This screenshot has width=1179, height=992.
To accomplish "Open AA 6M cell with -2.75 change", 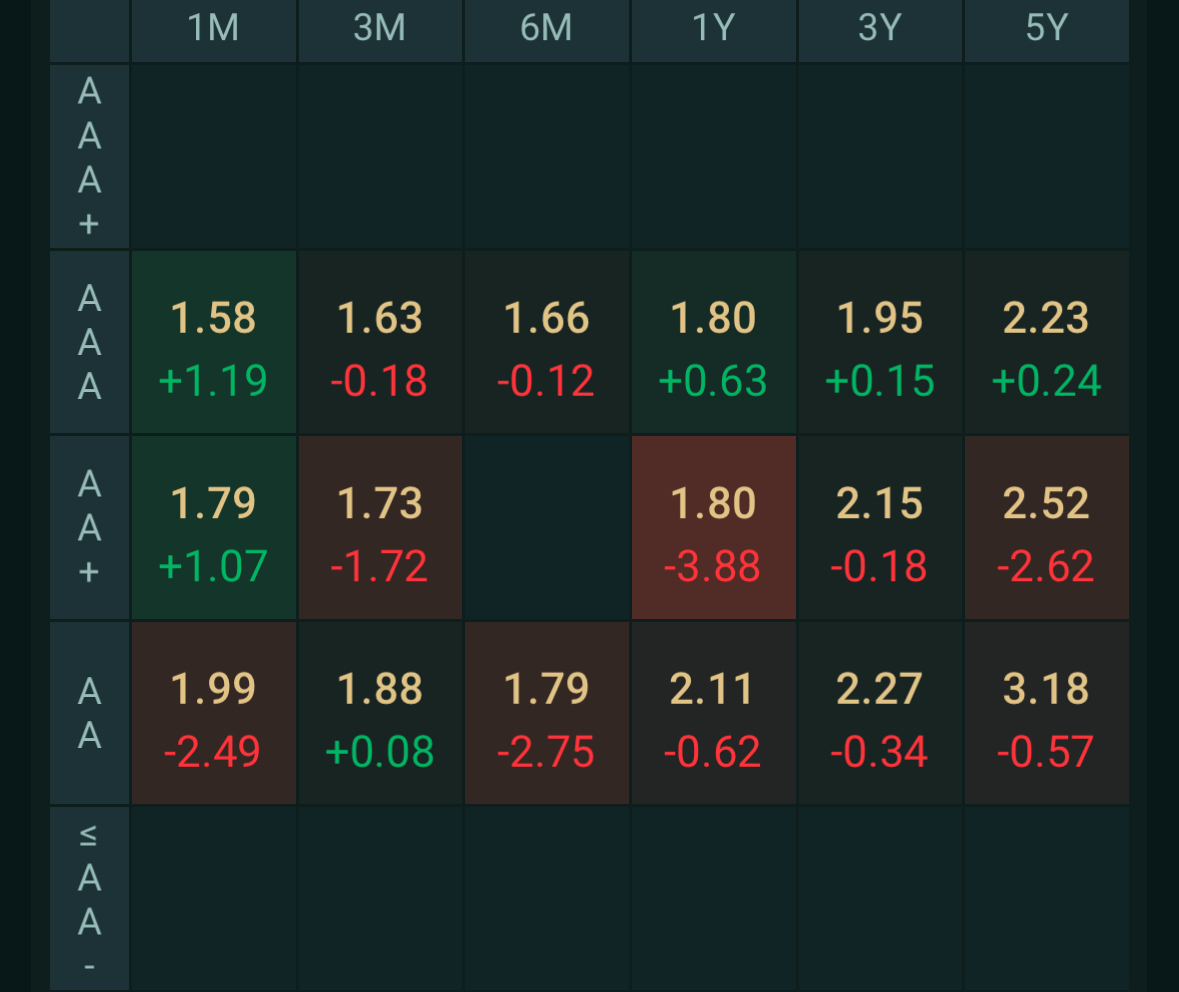I will coord(546,713).
